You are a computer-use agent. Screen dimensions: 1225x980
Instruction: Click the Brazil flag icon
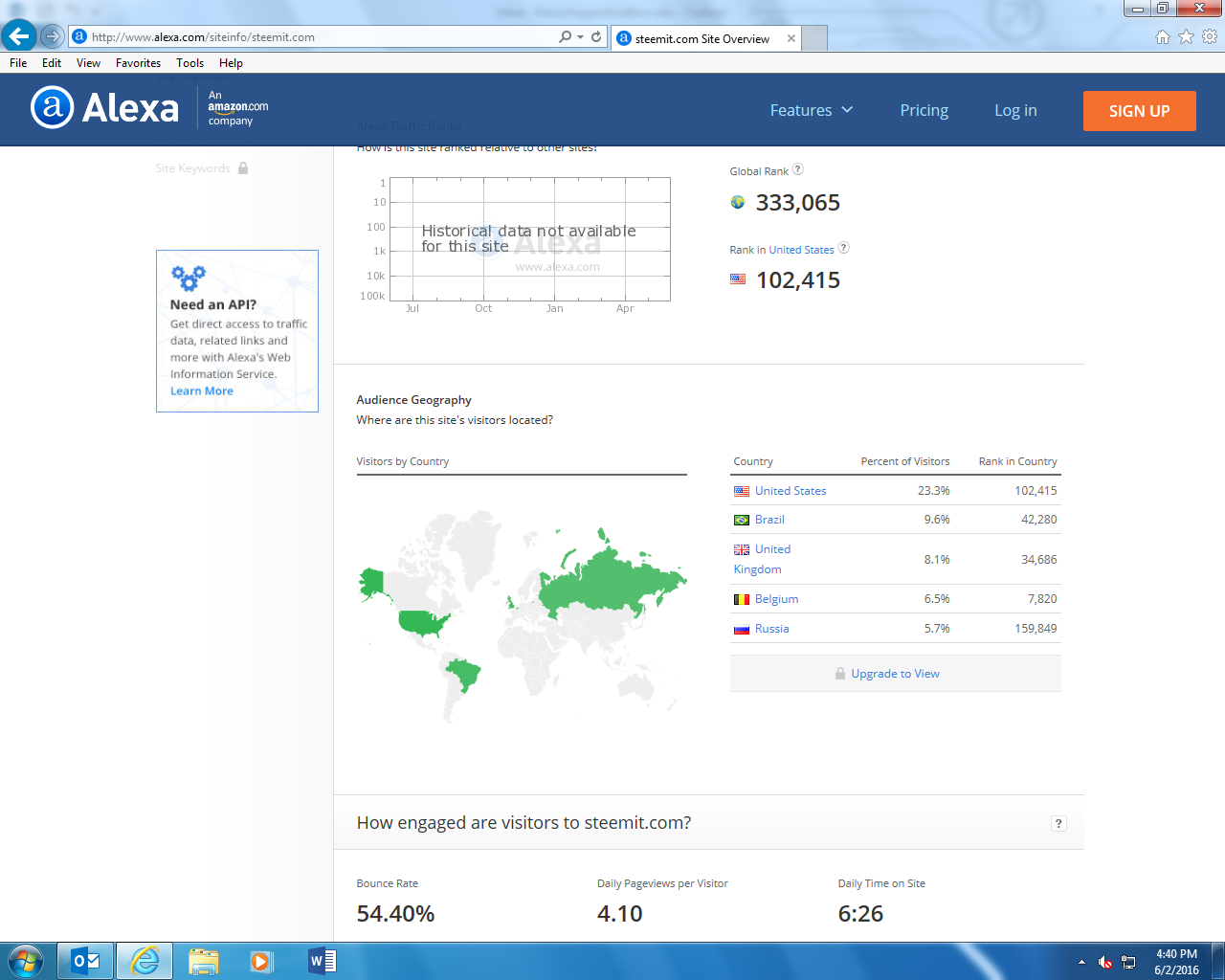coord(742,520)
